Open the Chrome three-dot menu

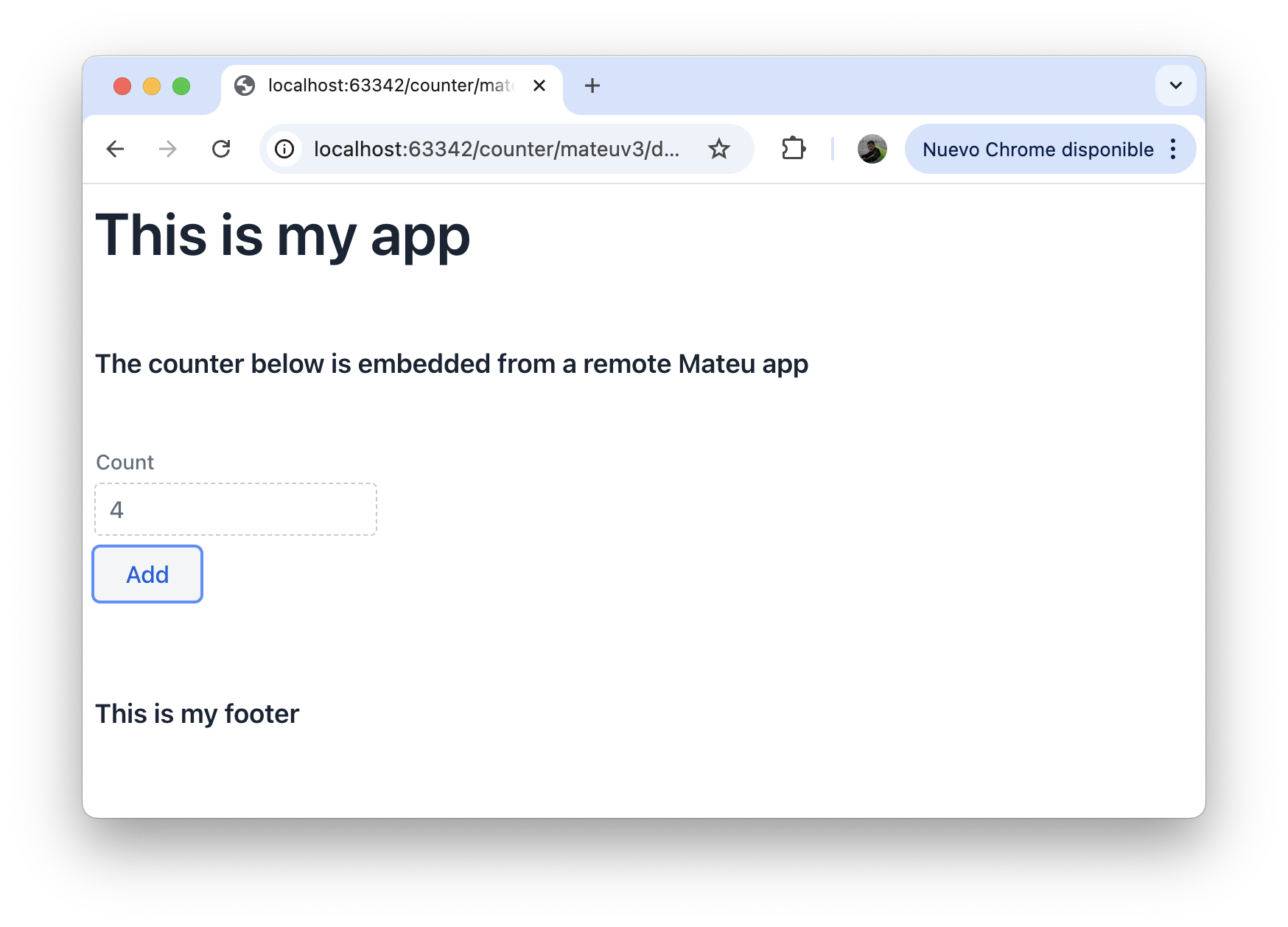coord(1173,149)
